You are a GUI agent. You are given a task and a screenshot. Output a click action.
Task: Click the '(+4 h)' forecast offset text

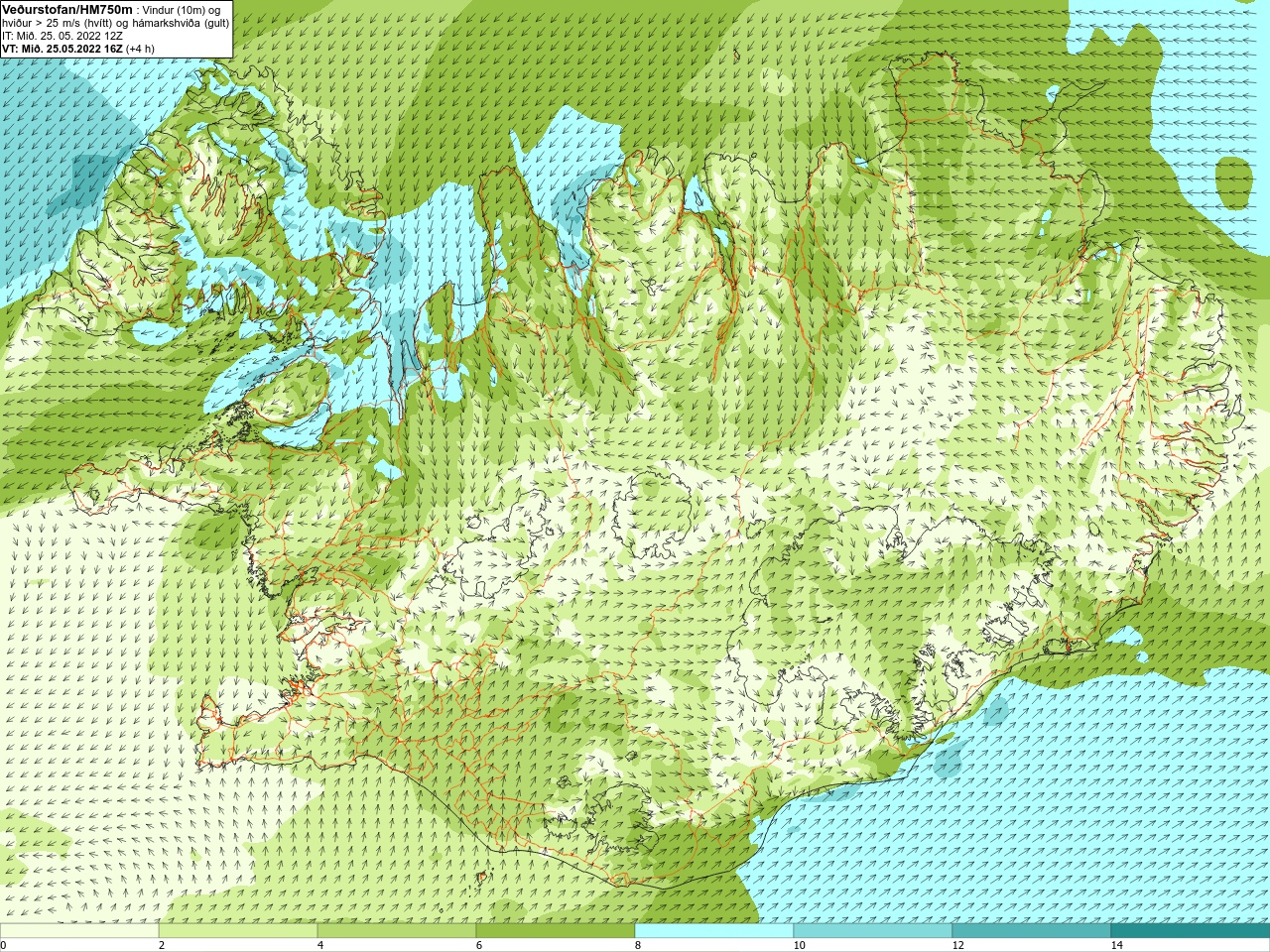(x=140, y=49)
